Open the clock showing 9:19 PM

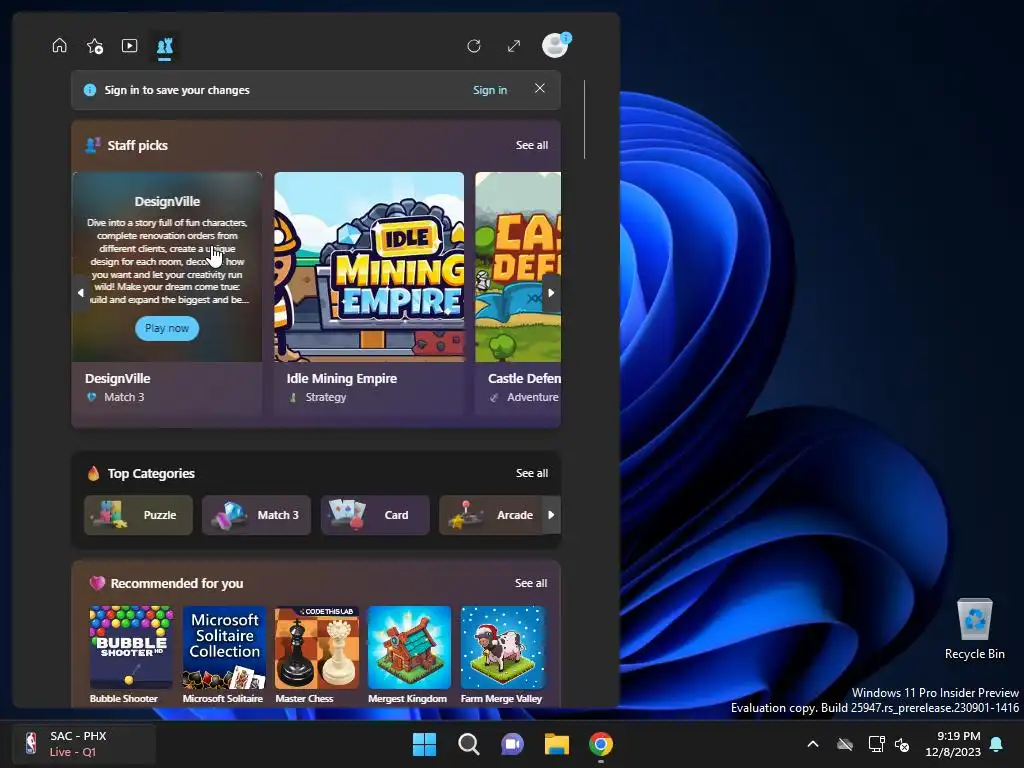coord(953,744)
